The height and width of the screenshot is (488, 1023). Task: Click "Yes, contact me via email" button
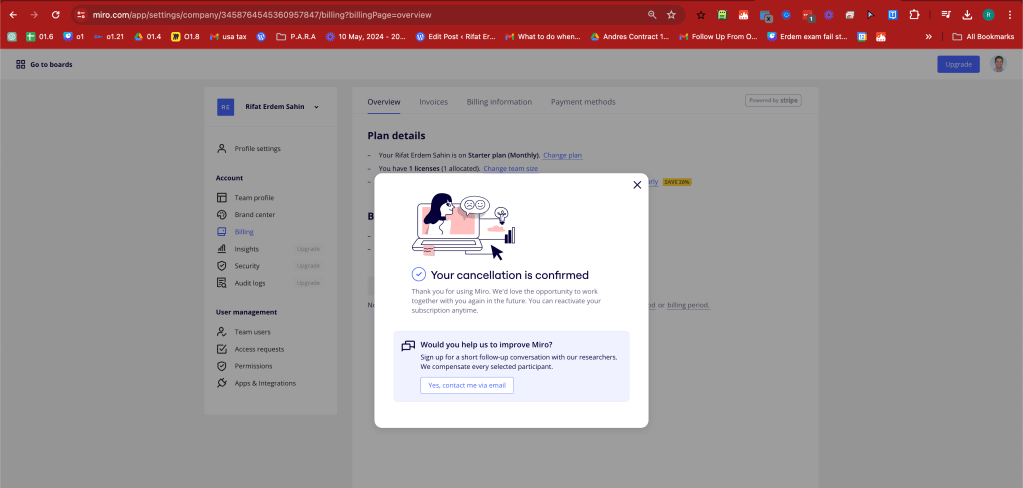(x=467, y=386)
